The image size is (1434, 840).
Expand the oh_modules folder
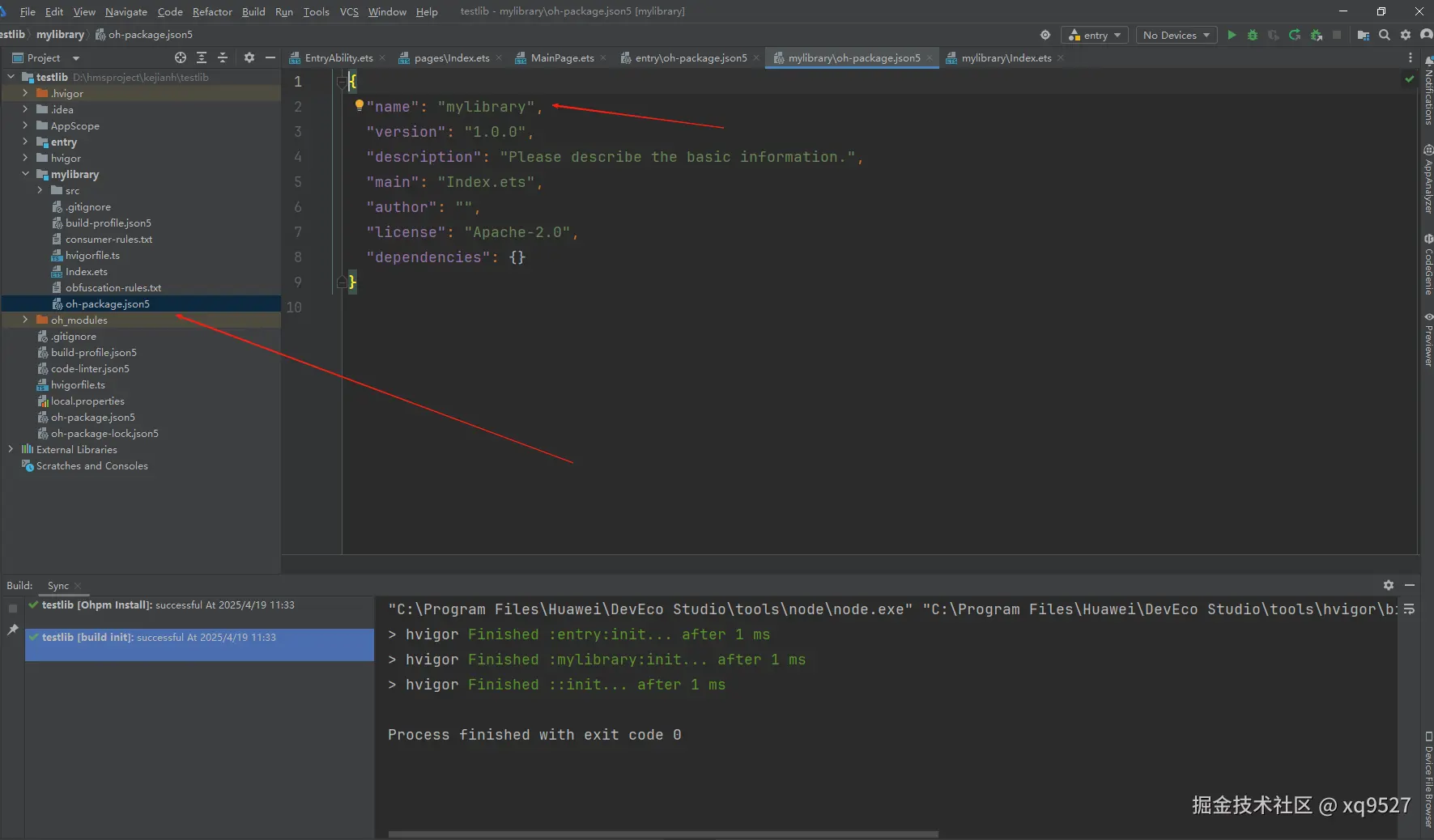pyautogui.click(x=25, y=320)
